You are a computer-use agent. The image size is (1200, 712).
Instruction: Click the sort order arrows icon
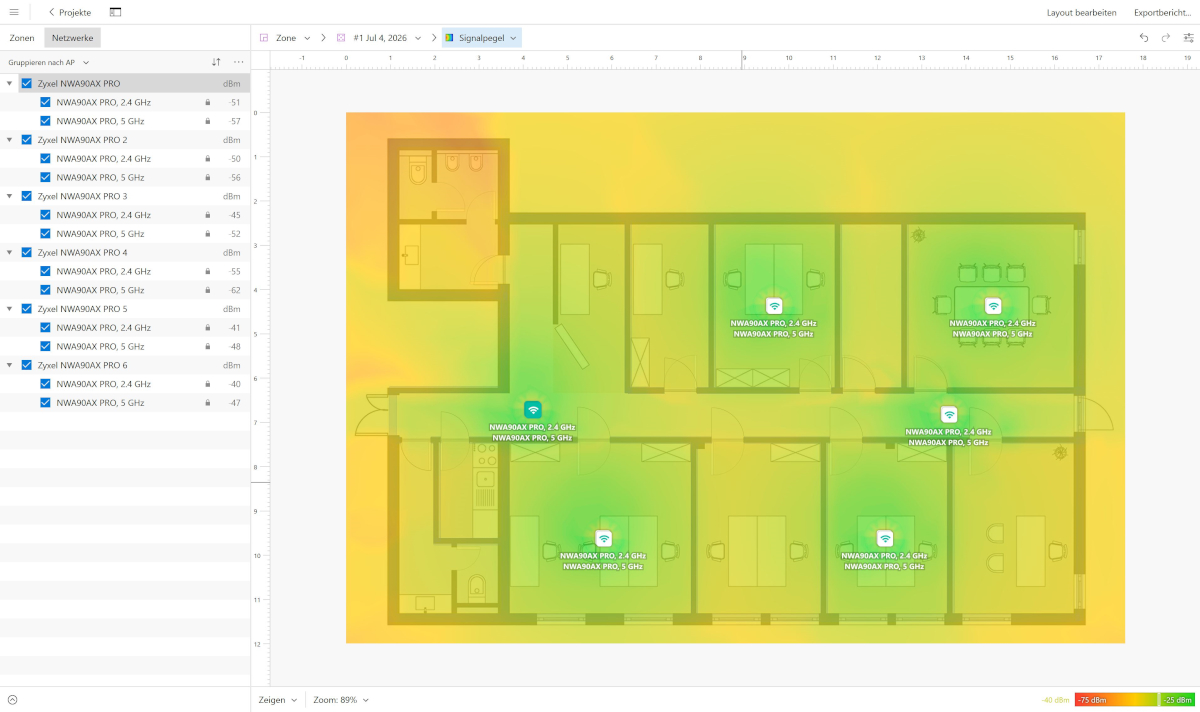216,62
